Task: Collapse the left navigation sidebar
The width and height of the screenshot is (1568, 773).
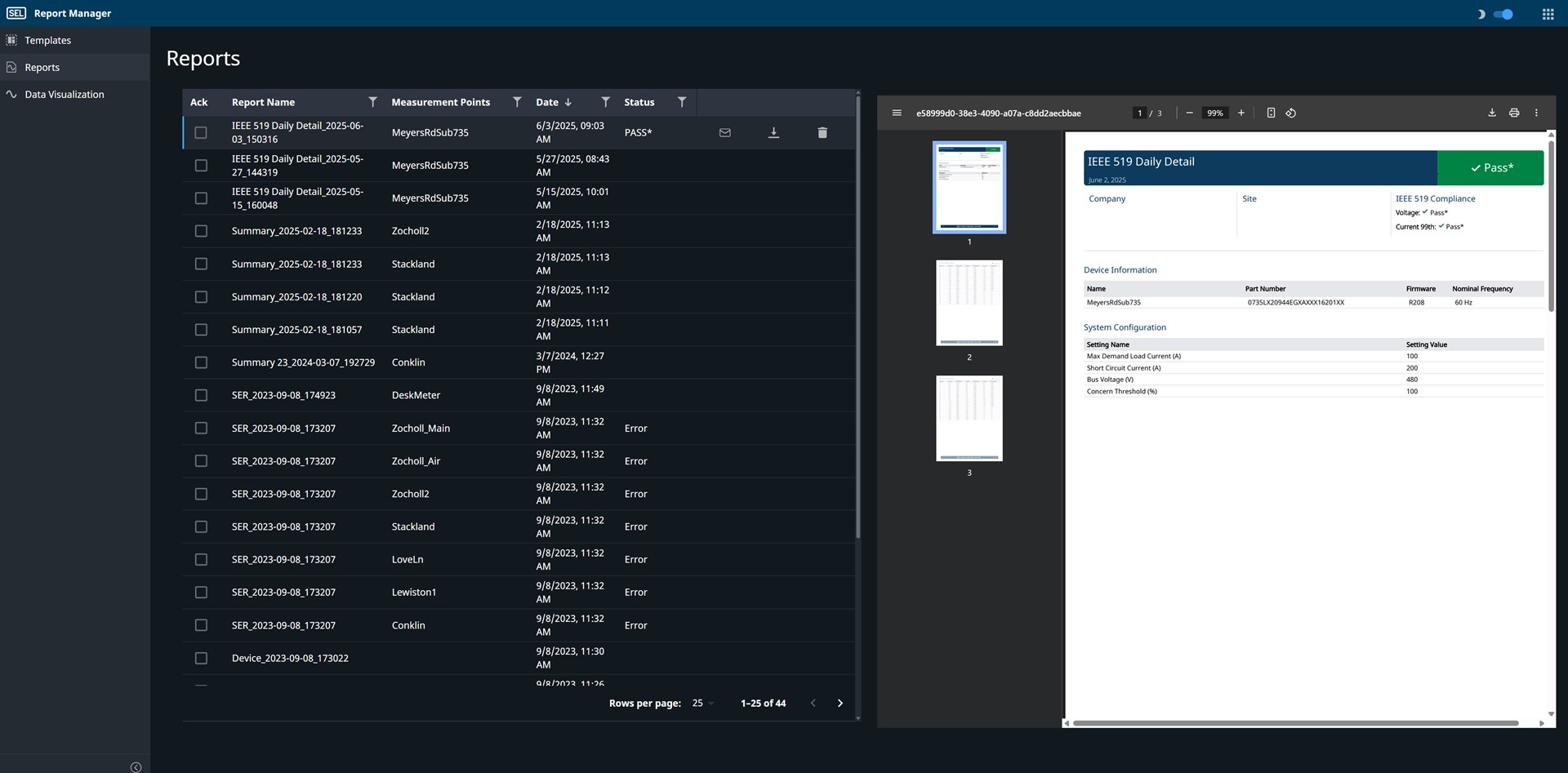Action: pos(136,766)
